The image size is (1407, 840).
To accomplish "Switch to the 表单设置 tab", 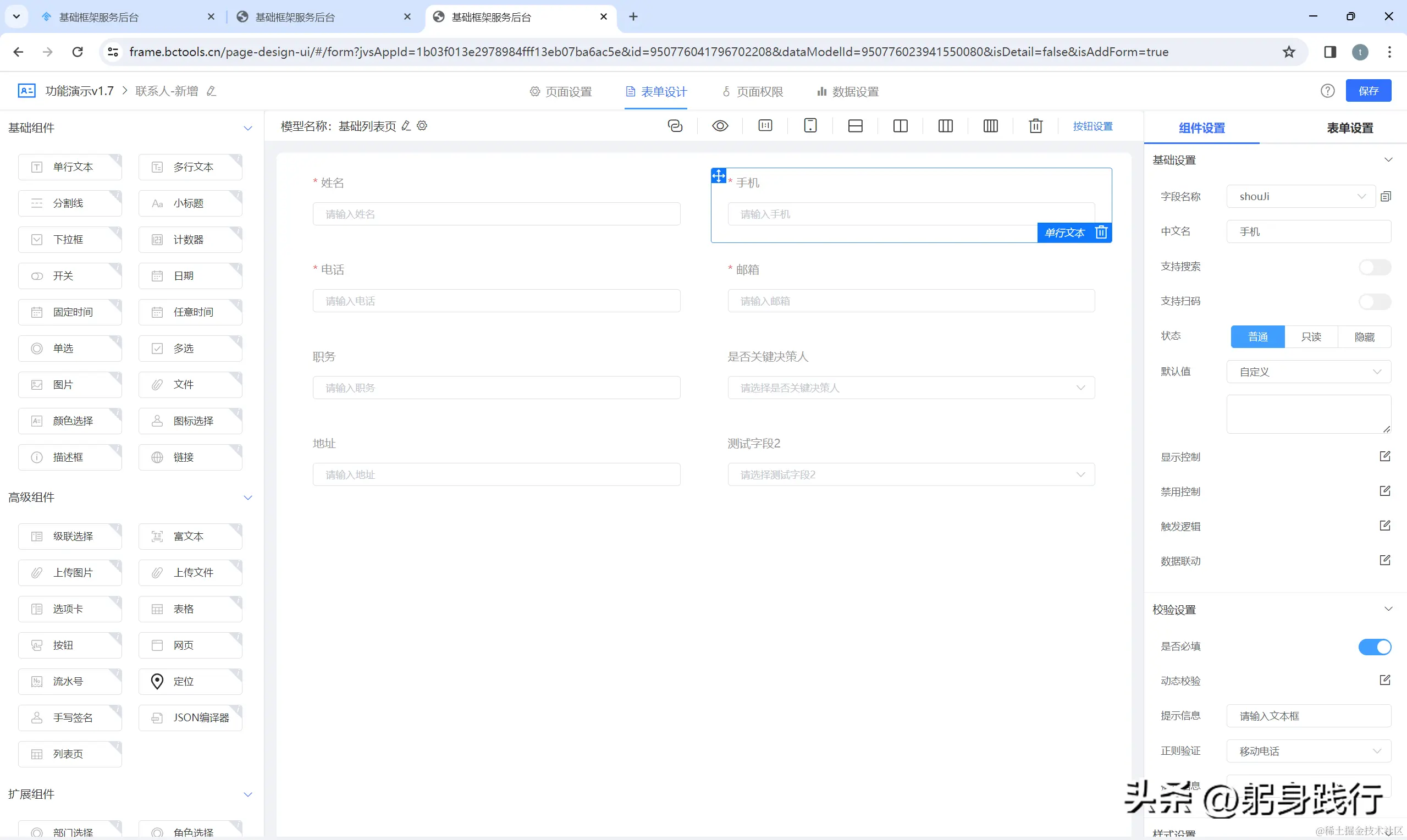I will click(x=1350, y=128).
